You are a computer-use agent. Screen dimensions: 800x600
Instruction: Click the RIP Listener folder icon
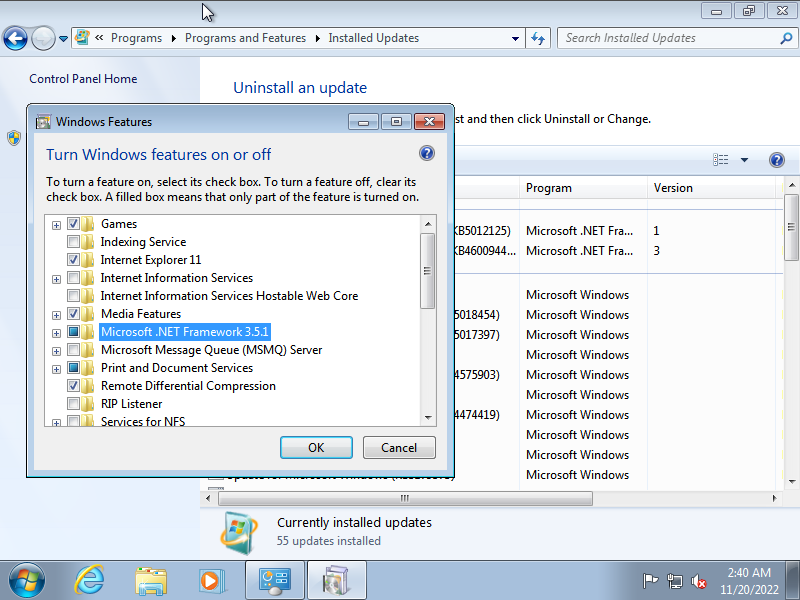pos(88,404)
